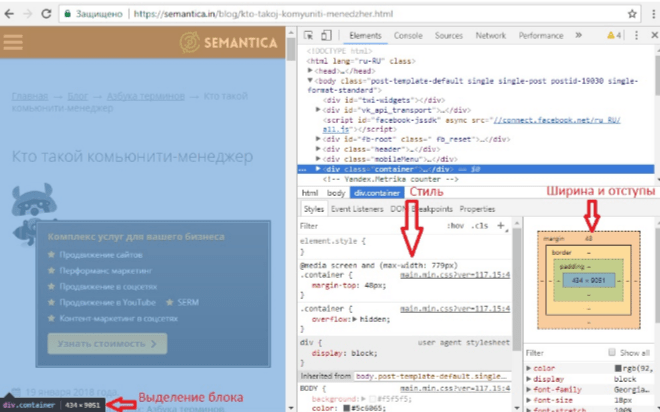Open the Performance tab
This screenshot has width=660, height=412.
[x=541, y=36]
